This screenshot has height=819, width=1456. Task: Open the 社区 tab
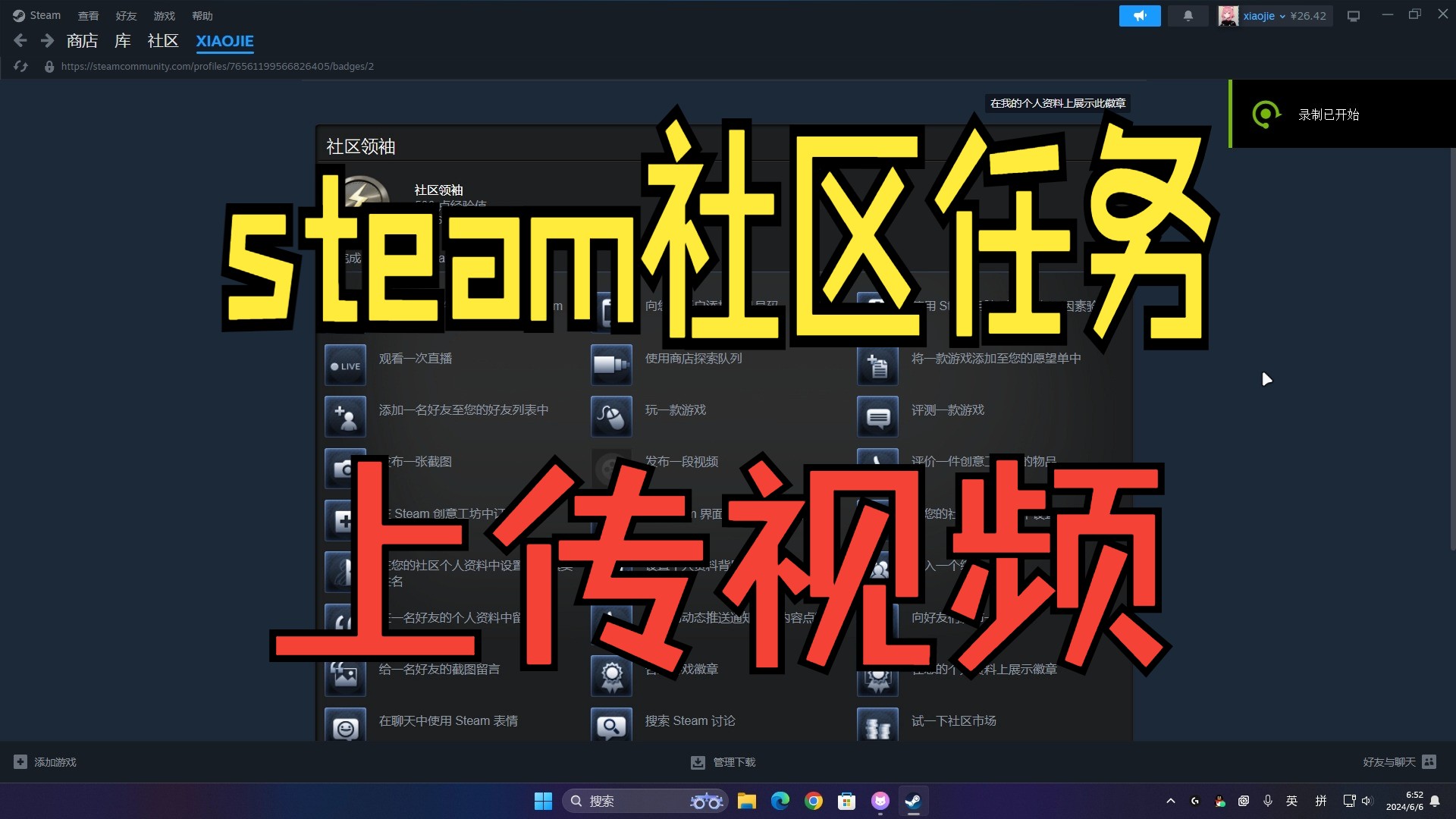(x=162, y=41)
